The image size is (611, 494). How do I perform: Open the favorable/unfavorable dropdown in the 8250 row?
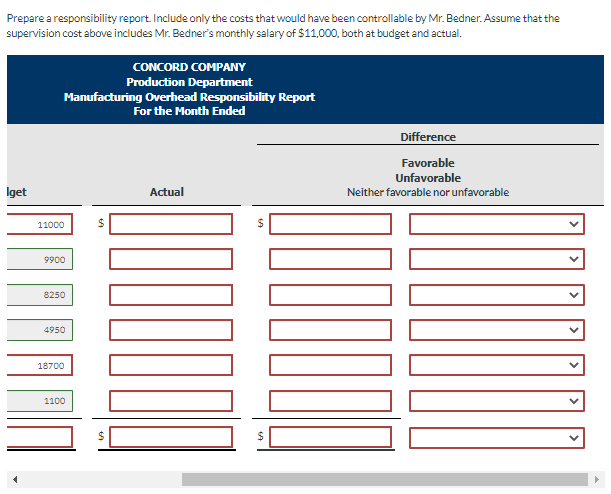(x=497, y=295)
